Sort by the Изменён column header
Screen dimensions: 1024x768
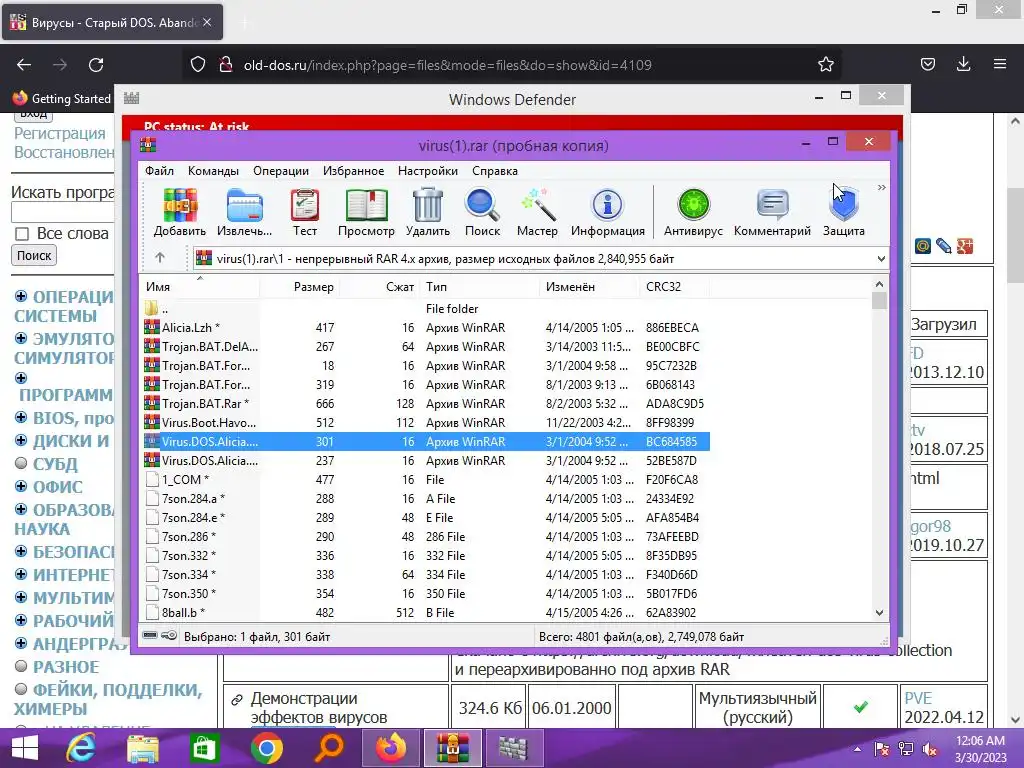point(590,287)
